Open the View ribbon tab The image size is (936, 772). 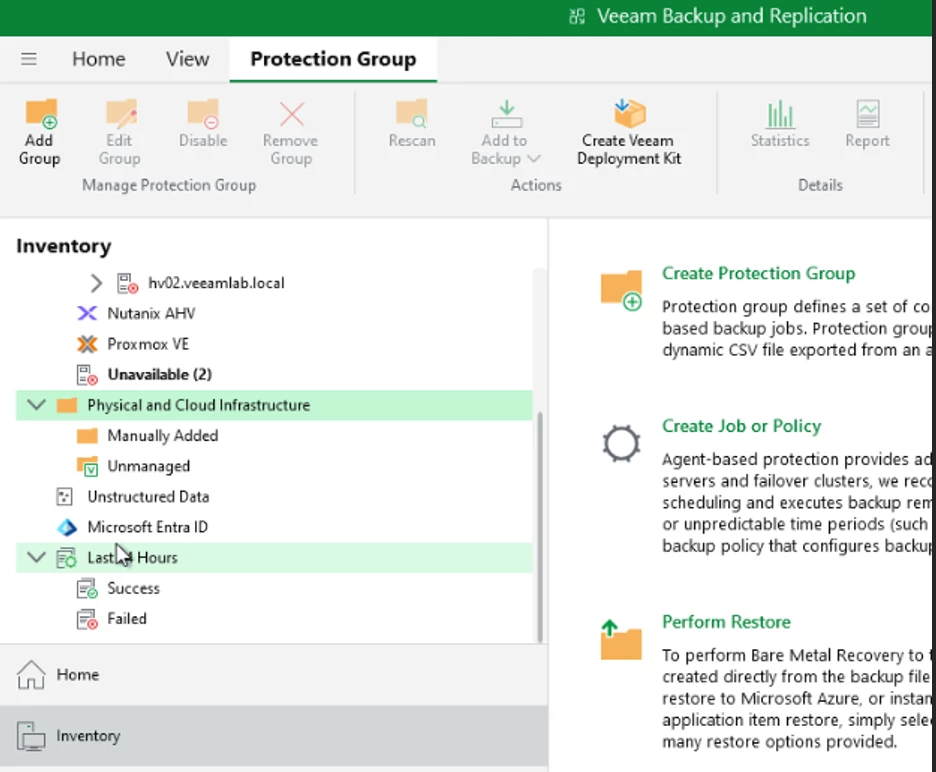click(187, 59)
